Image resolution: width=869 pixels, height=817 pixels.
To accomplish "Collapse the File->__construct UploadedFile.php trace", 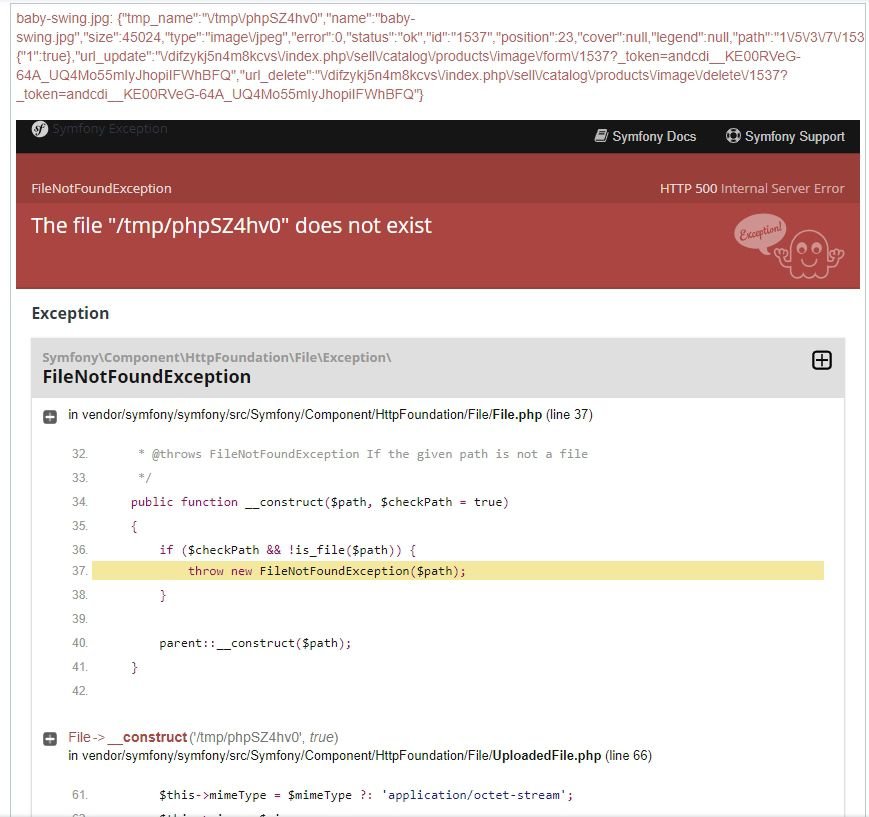I will click(50, 739).
